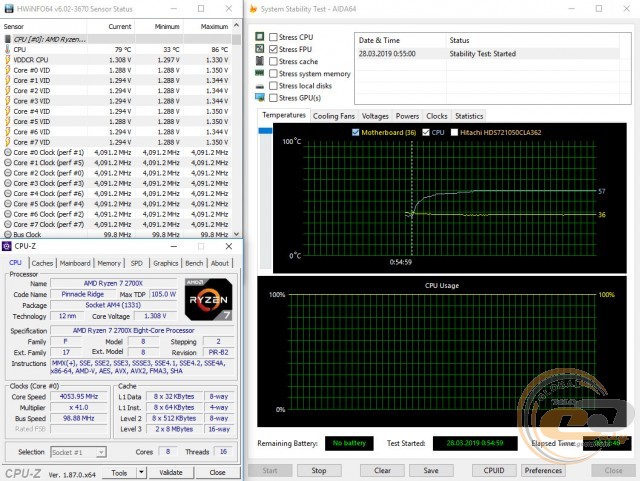Image resolution: width=640 pixels, height=481 pixels.
Task: Enable Stress system memory checkbox
Action: [x=273, y=73]
